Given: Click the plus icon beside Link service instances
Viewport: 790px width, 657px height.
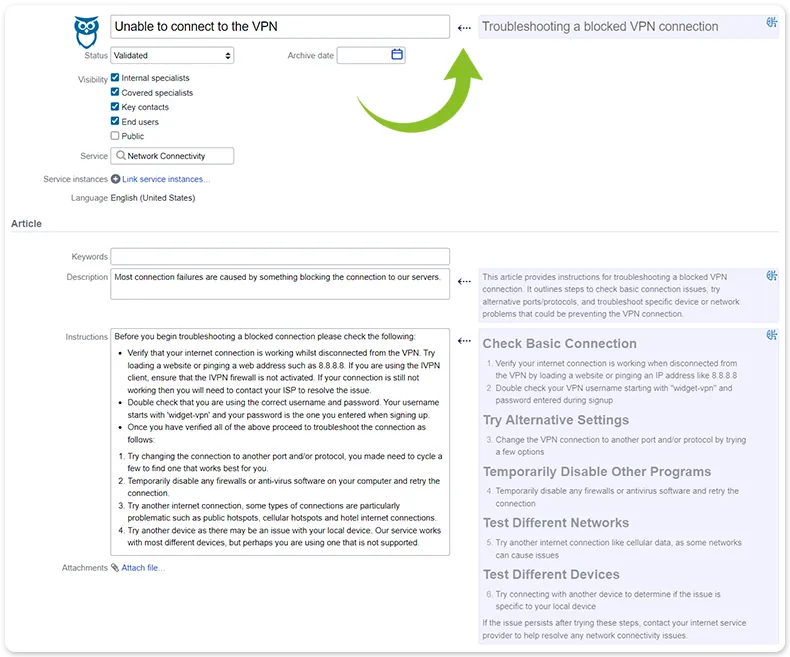Looking at the screenshot, I should (115, 179).
